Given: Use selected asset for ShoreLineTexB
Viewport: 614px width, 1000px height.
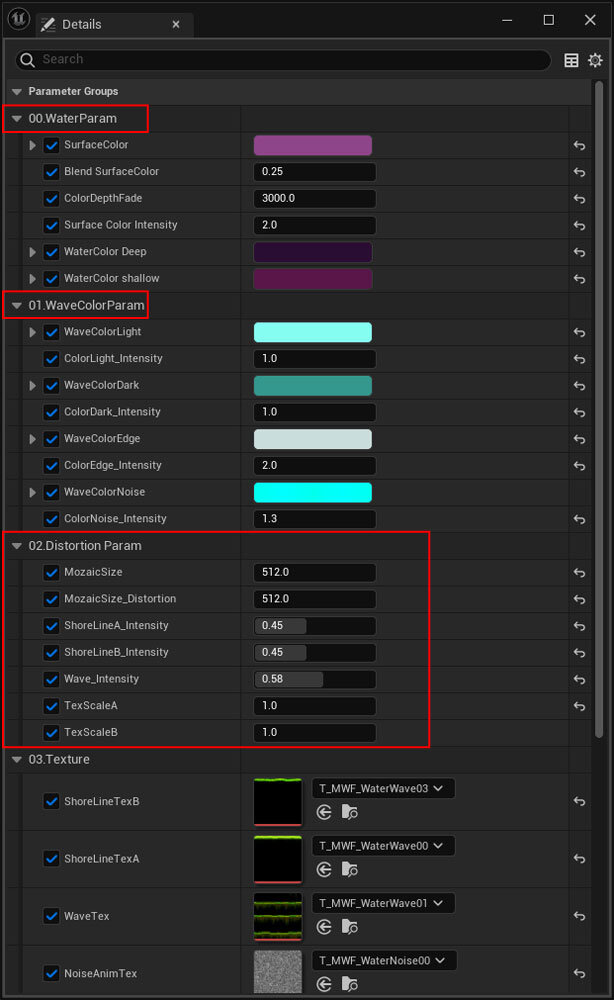Looking at the screenshot, I should 324,813.
